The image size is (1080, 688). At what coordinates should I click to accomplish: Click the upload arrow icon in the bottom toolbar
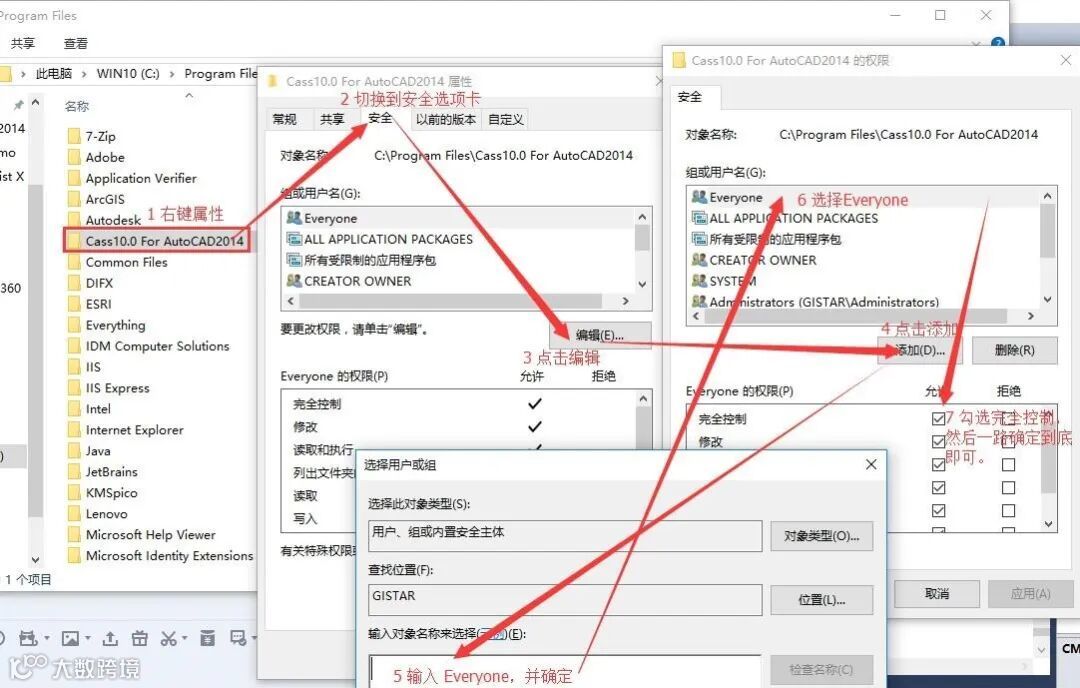pos(110,638)
